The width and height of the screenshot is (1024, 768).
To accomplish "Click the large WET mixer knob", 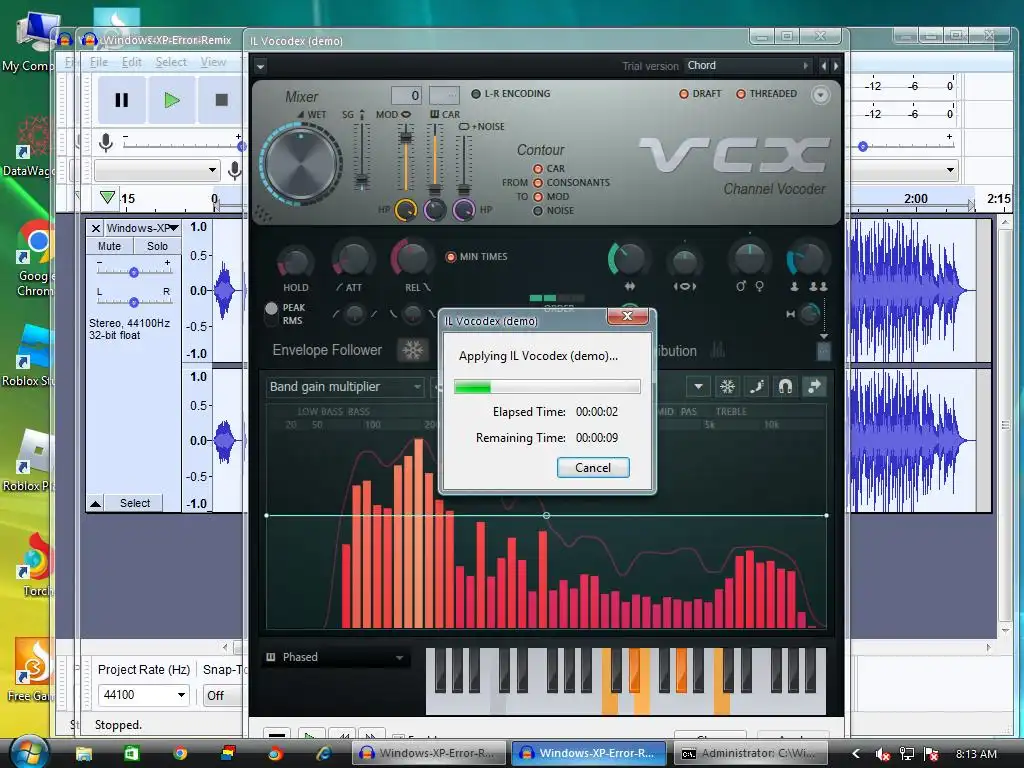I will coord(301,164).
